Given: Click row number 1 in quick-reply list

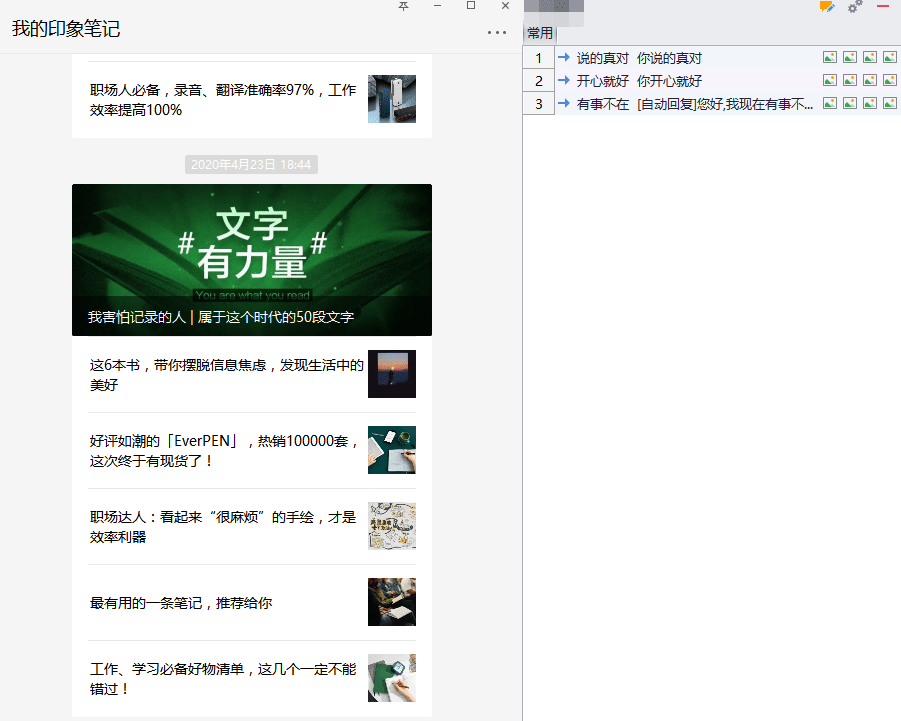Looking at the screenshot, I should 538,57.
